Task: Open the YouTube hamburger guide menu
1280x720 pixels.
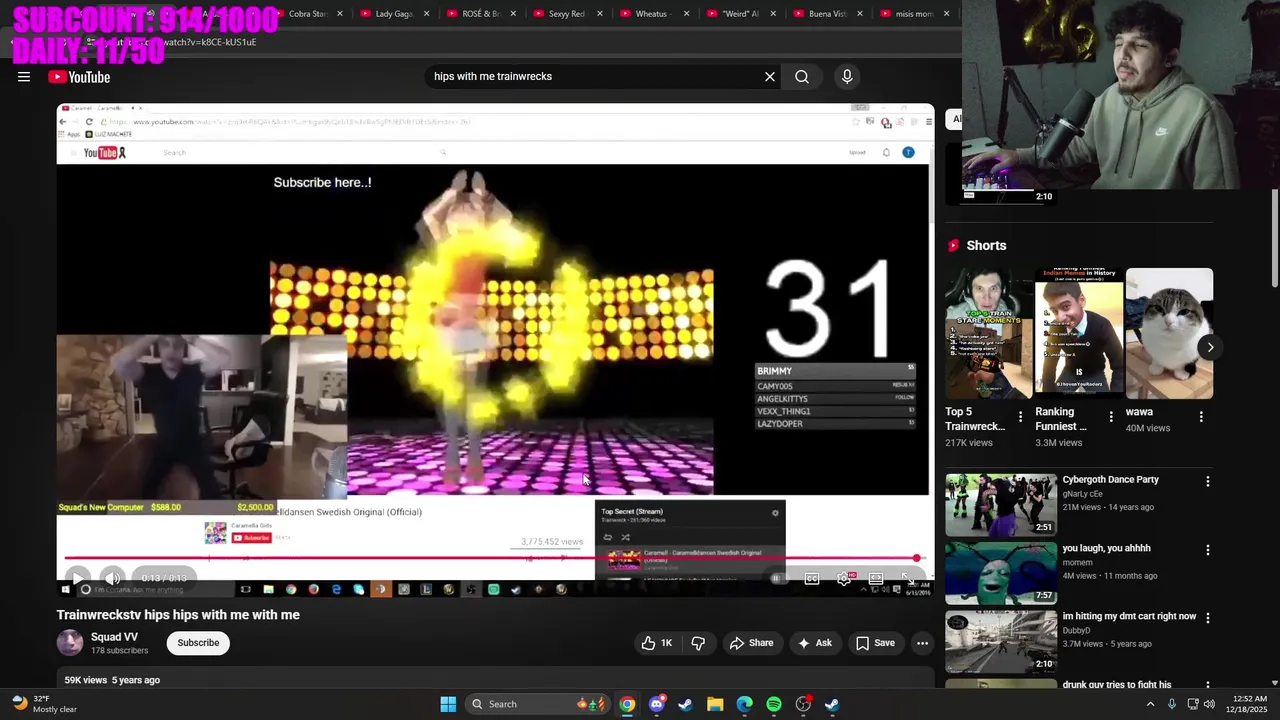Action: pyautogui.click(x=24, y=77)
